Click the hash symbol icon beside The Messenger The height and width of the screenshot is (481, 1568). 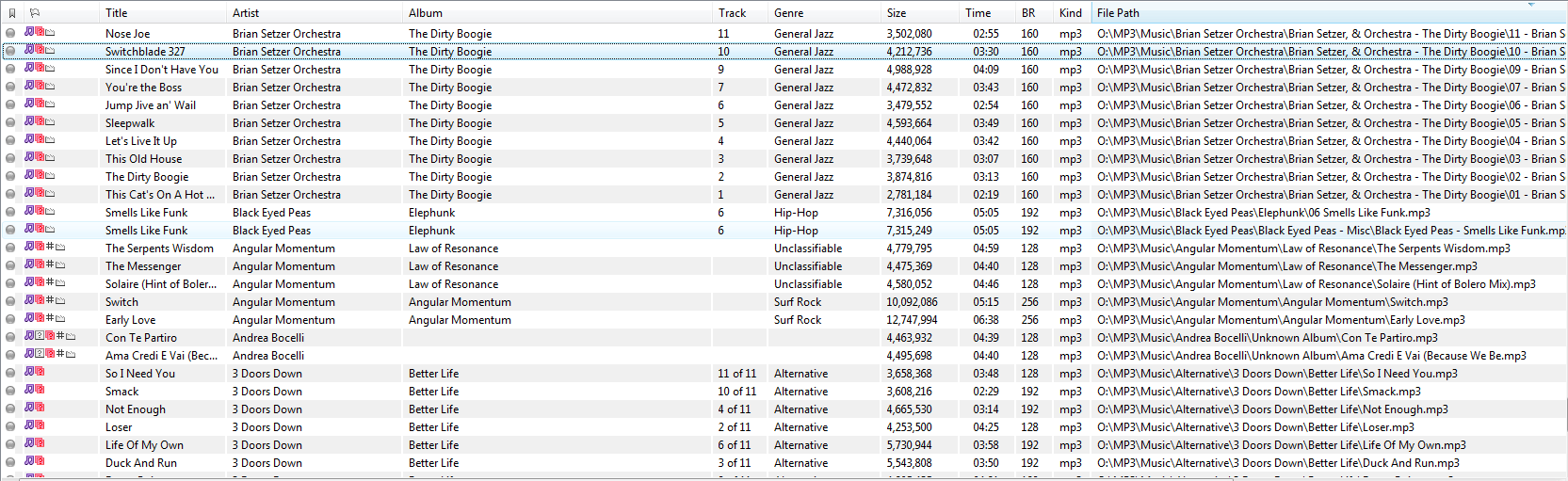(50, 265)
